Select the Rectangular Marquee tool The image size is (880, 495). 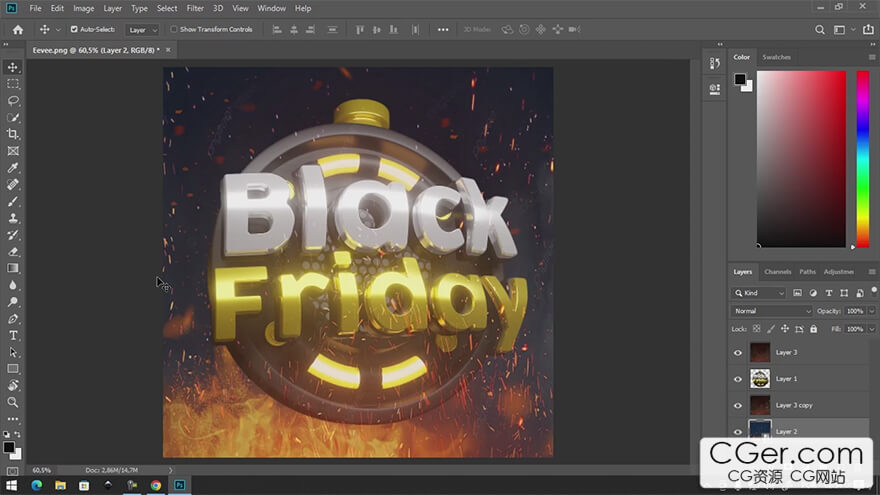click(13, 84)
